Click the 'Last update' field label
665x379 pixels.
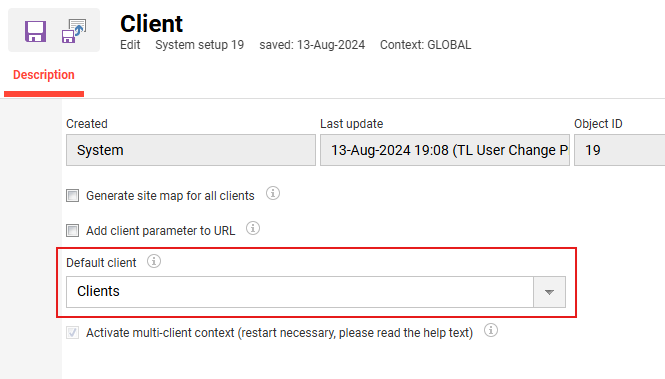pos(352,124)
